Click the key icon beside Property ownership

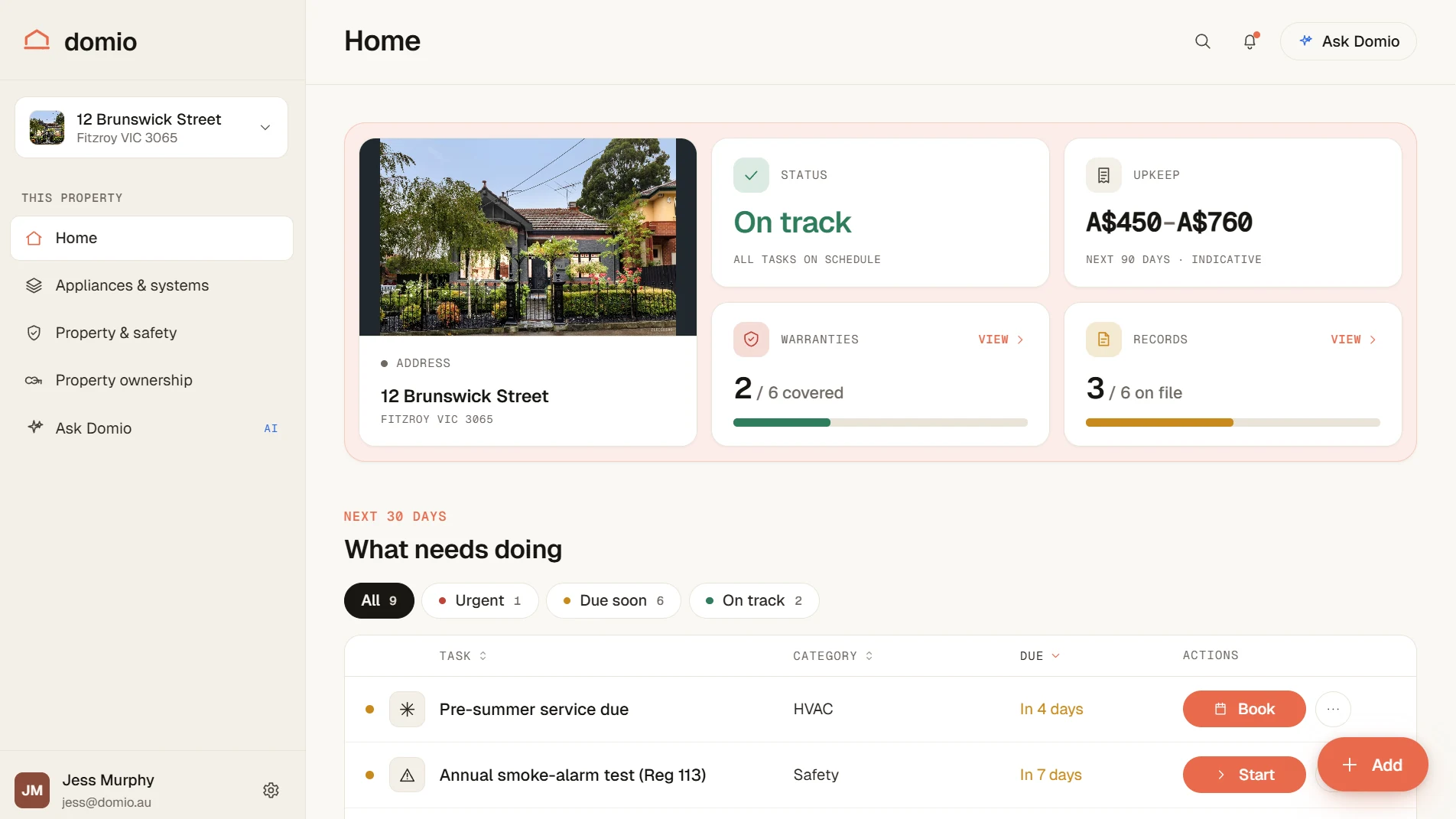pos(34,380)
